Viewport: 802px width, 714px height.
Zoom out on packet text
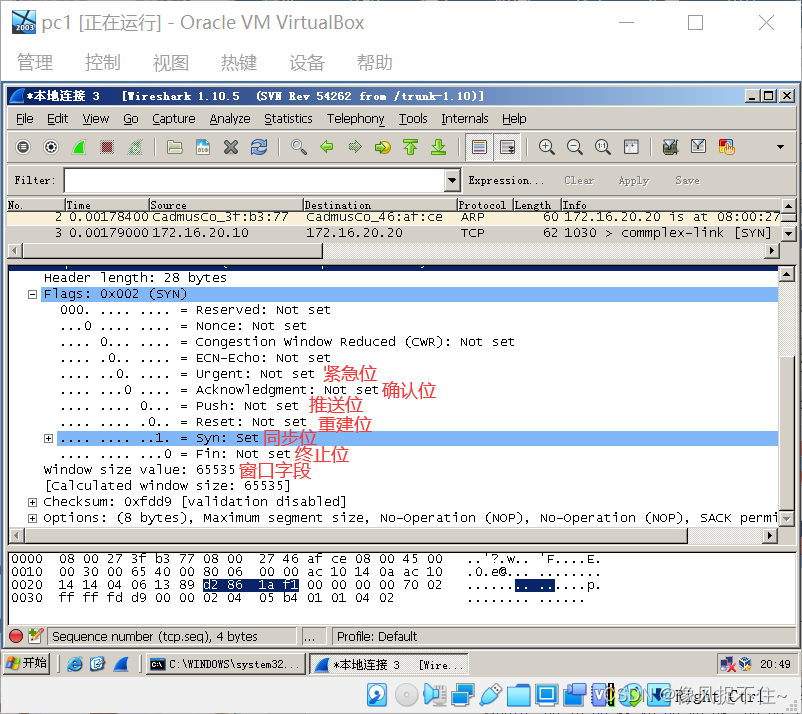[x=575, y=147]
